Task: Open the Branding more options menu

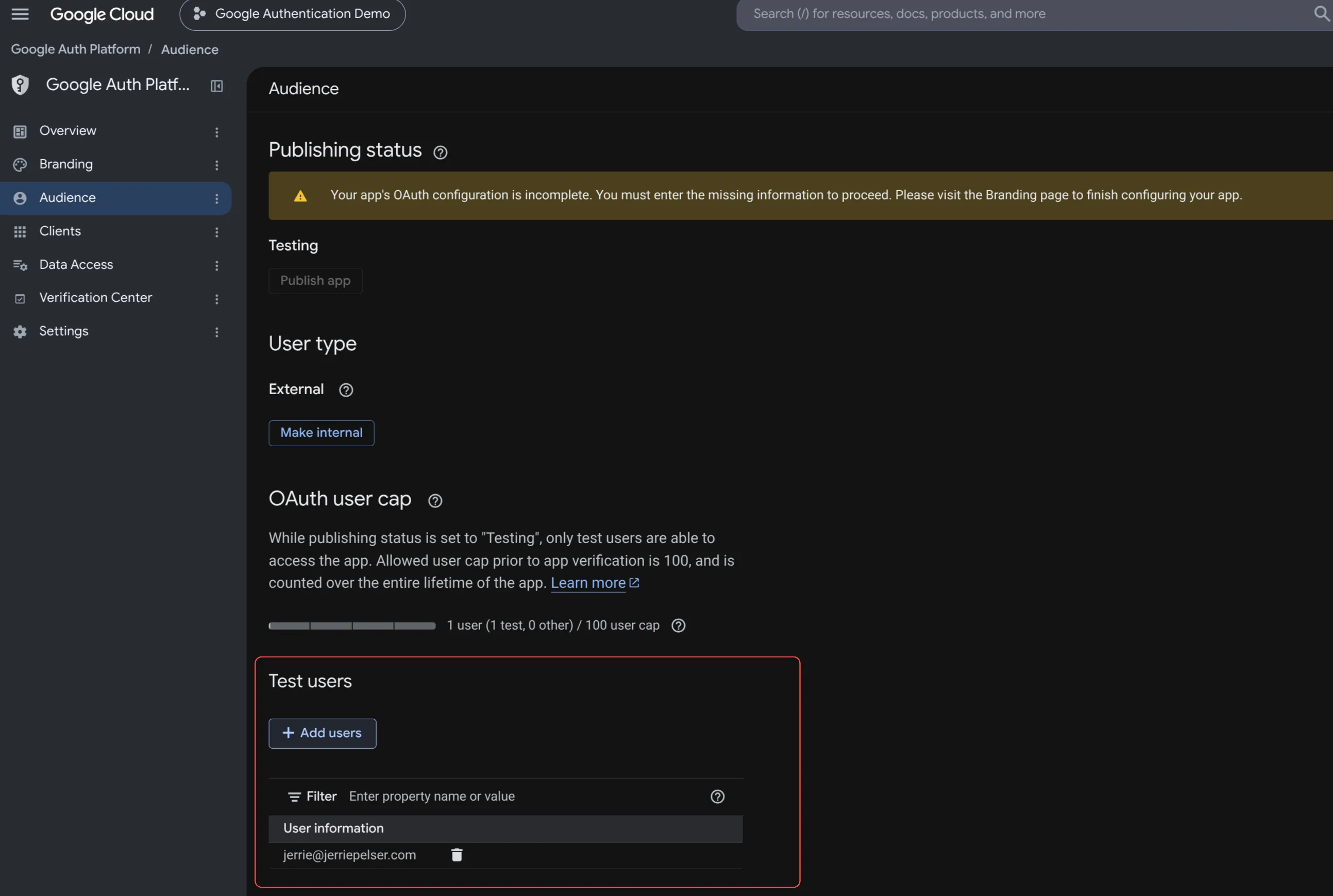Action: pyautogui.click(x=216, y=165)
